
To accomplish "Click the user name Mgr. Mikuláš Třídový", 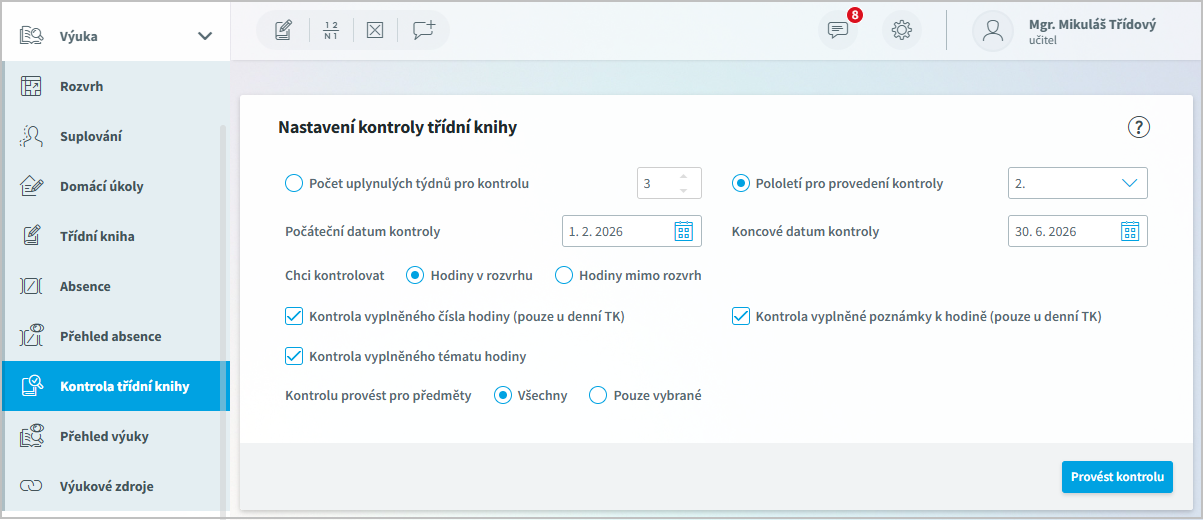I will [1092, 24].
